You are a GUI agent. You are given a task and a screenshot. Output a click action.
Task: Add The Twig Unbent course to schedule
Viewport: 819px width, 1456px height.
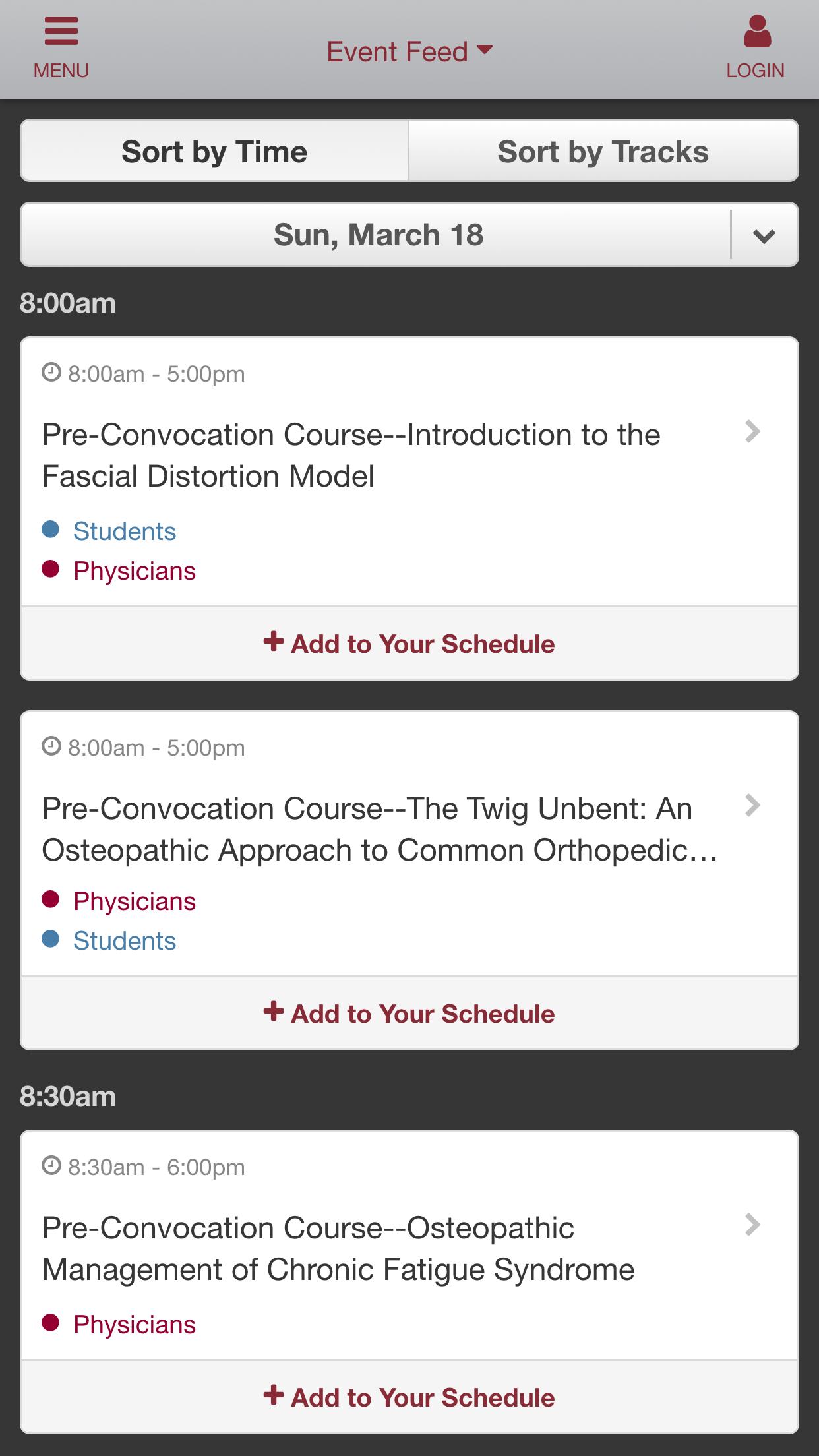(409, 1014)
